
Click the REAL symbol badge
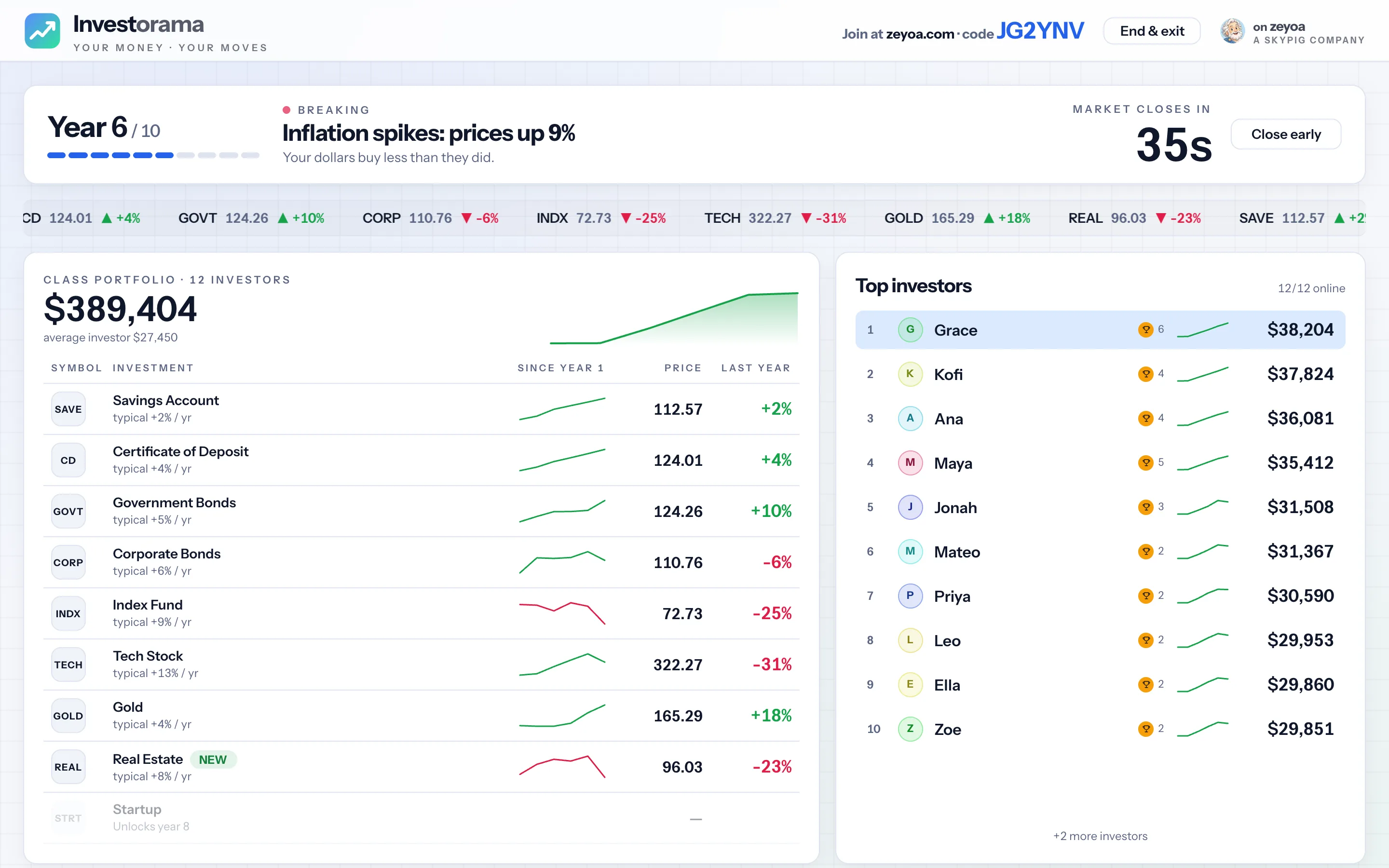[68, 767]
